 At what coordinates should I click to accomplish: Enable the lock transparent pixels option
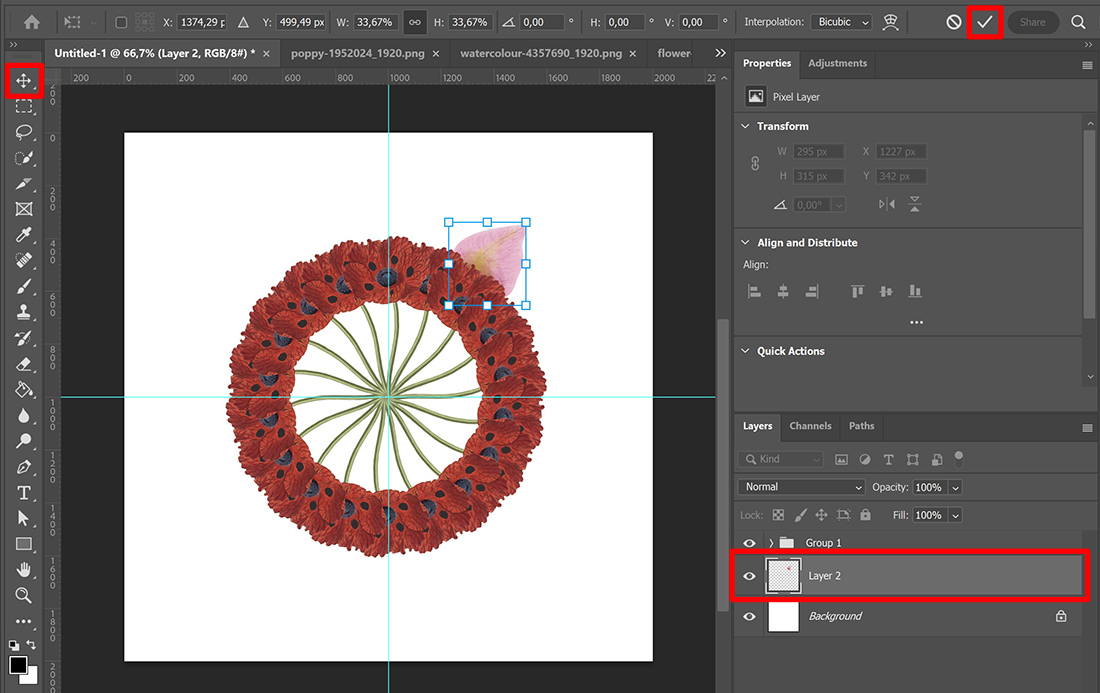tap(778, 514)
